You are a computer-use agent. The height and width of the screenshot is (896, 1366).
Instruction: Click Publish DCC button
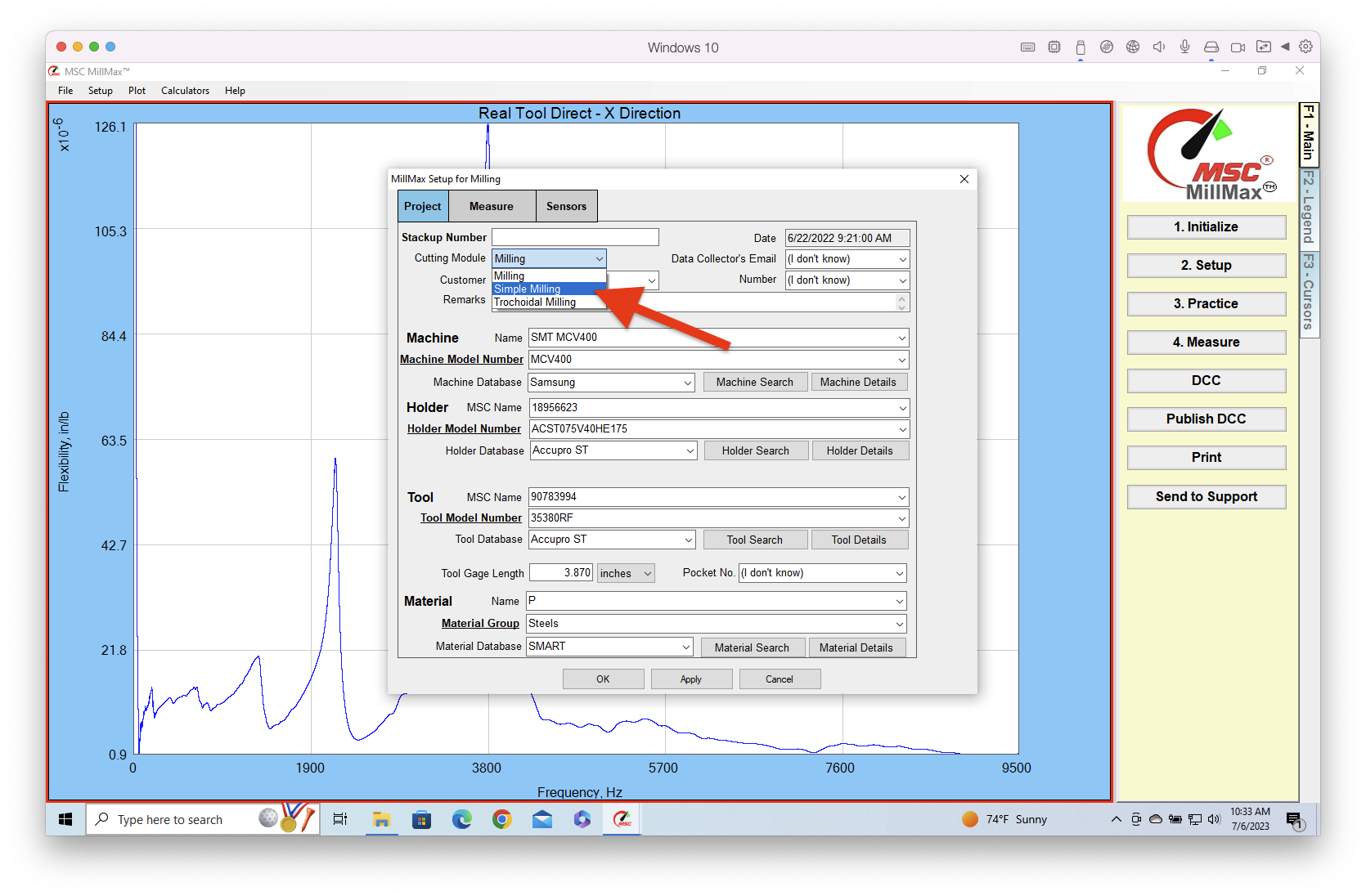click(1206, 419)
